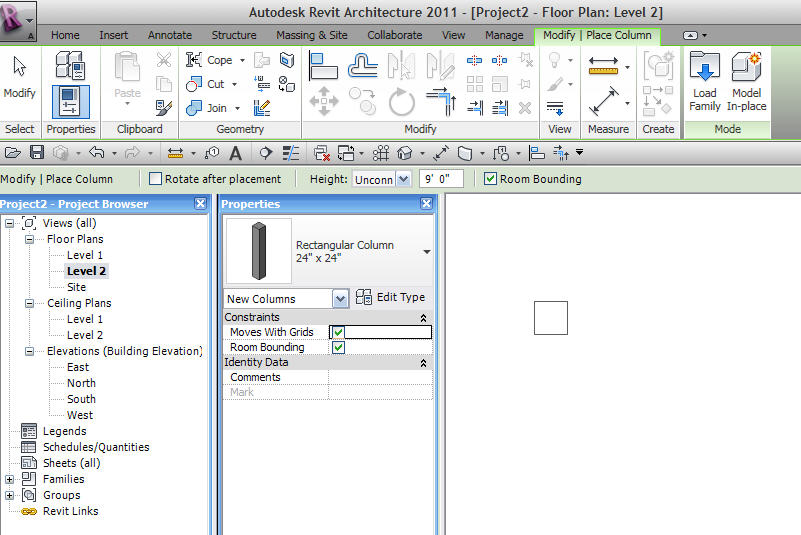The width and height of the screenshot is (801, 535).
Task: Enable Rotate after placement checkbox
Action: (x=155, y=179)
